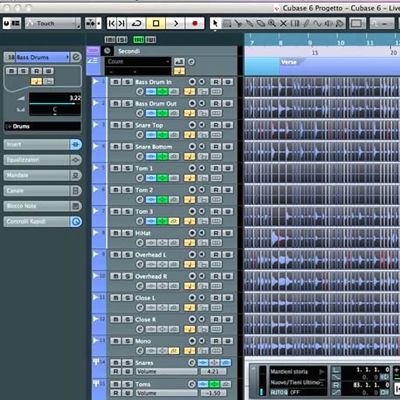
Task: Select the Line curve tool
Action: [317, 24]
